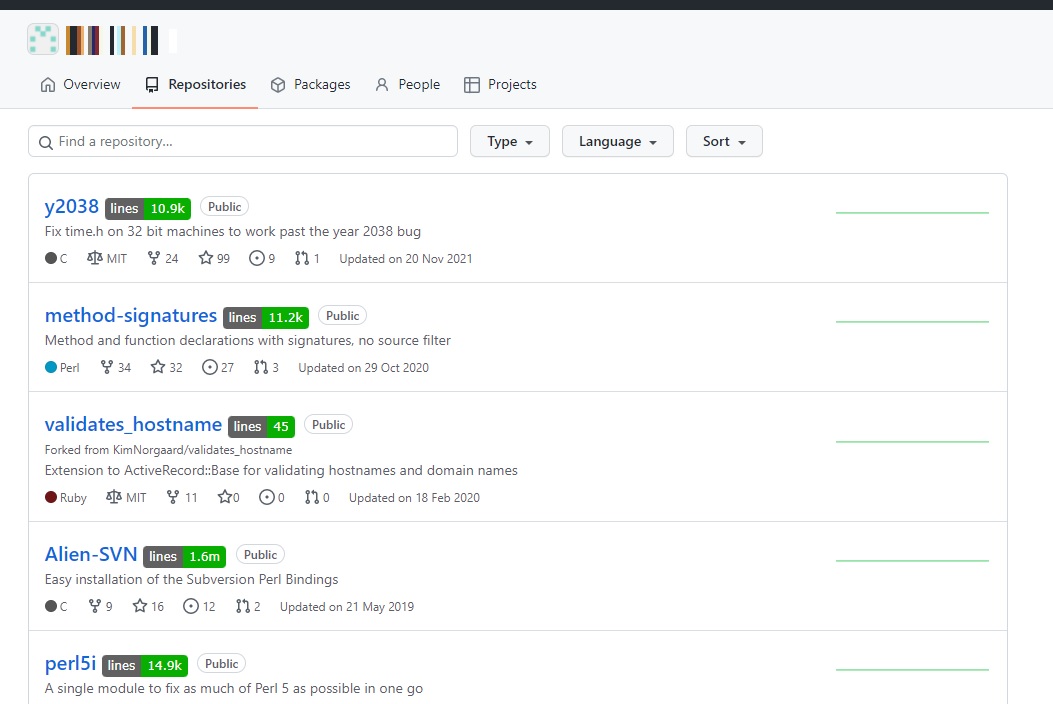Image resolution: width=1053 pixels, height=704 pixels.
Task: Click 'Easy installation of the Subversion Perl Bindings'
Action: [x=191, y=579]
